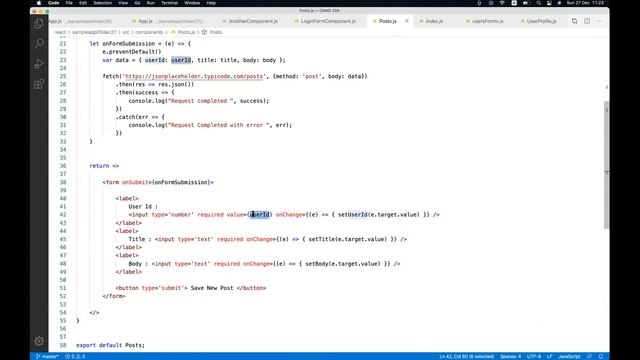Open the More Actions ellipsis in editor

pos(599,21)
